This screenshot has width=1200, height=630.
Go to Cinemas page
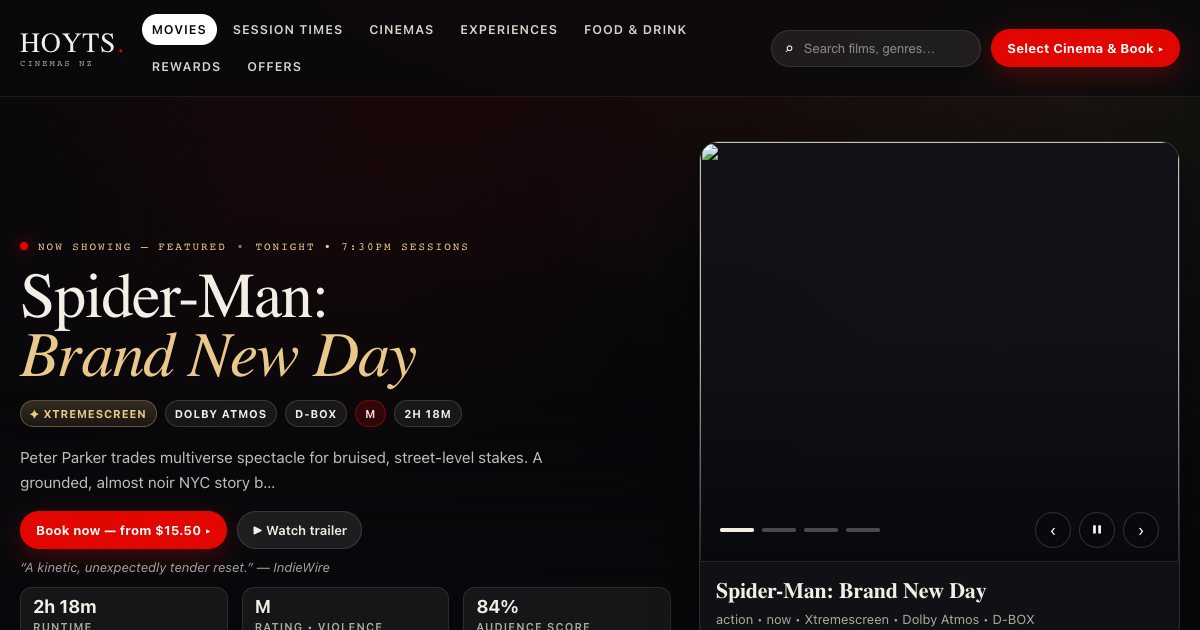click(x=401, y=30)
